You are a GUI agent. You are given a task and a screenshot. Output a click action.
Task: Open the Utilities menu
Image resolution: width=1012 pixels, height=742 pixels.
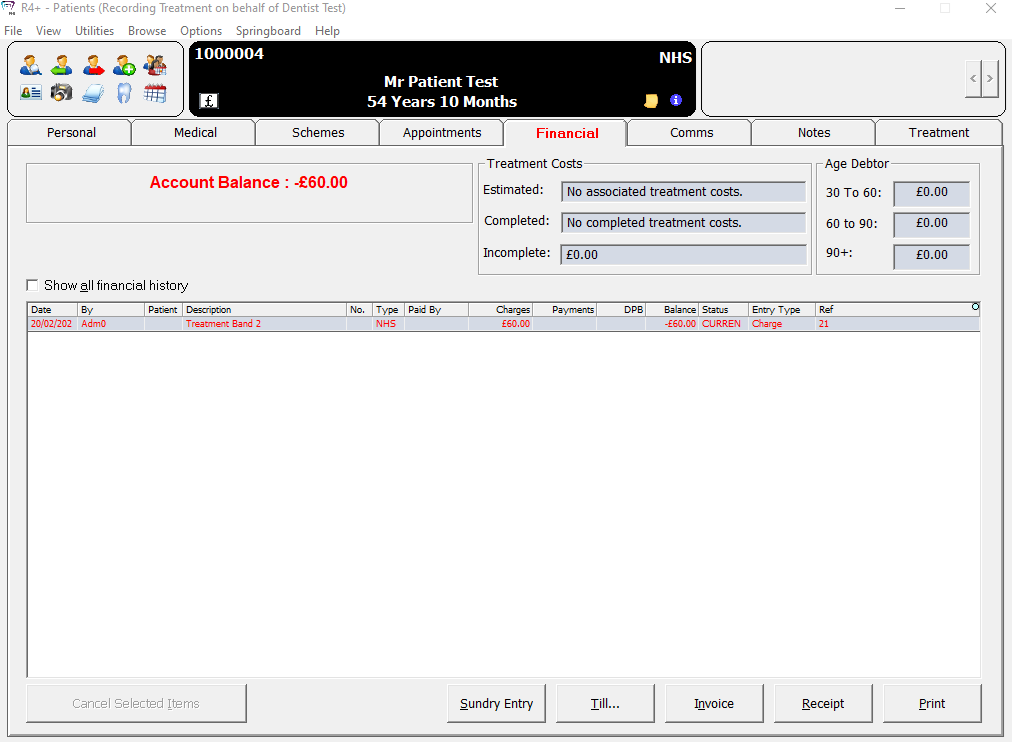(94, 31)
